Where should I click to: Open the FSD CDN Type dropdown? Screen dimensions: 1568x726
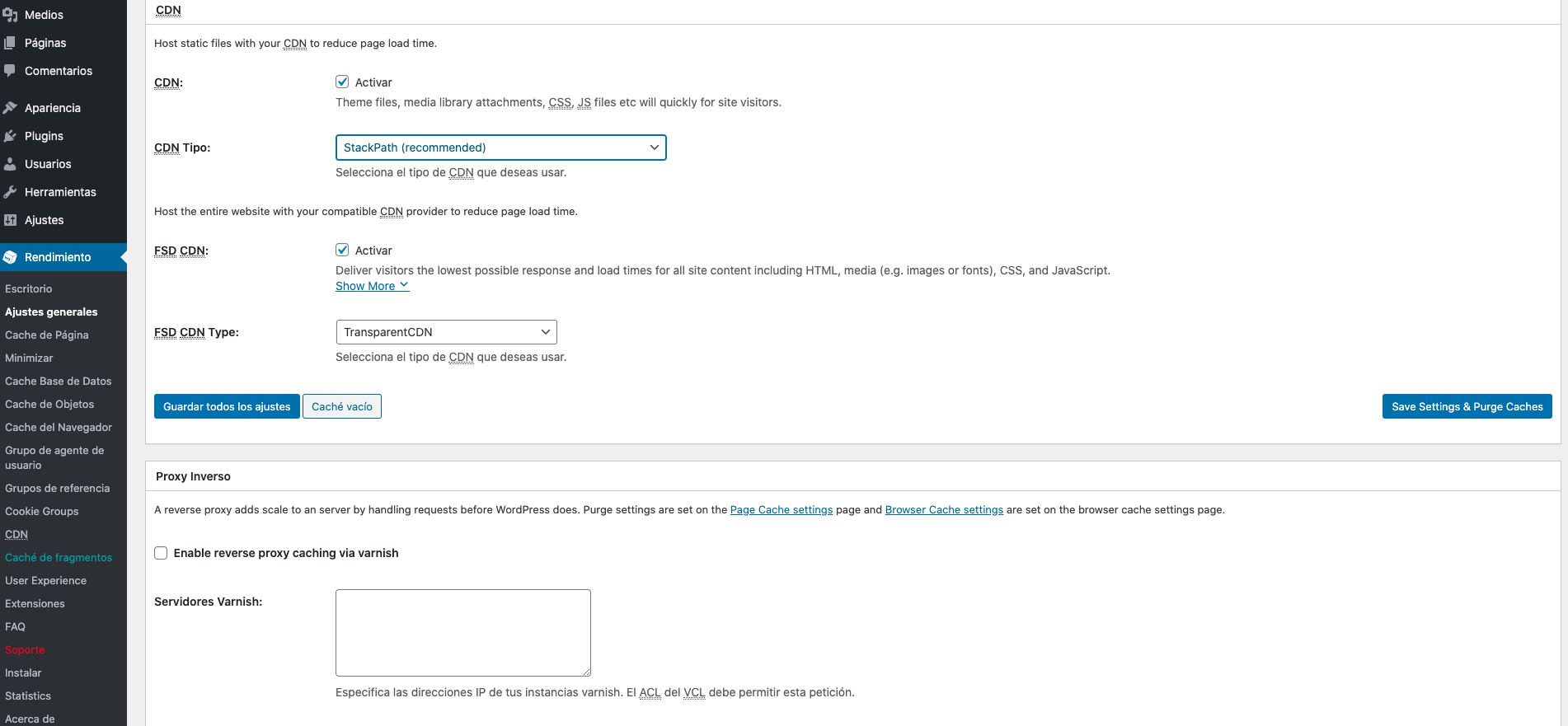pos(446,332)
